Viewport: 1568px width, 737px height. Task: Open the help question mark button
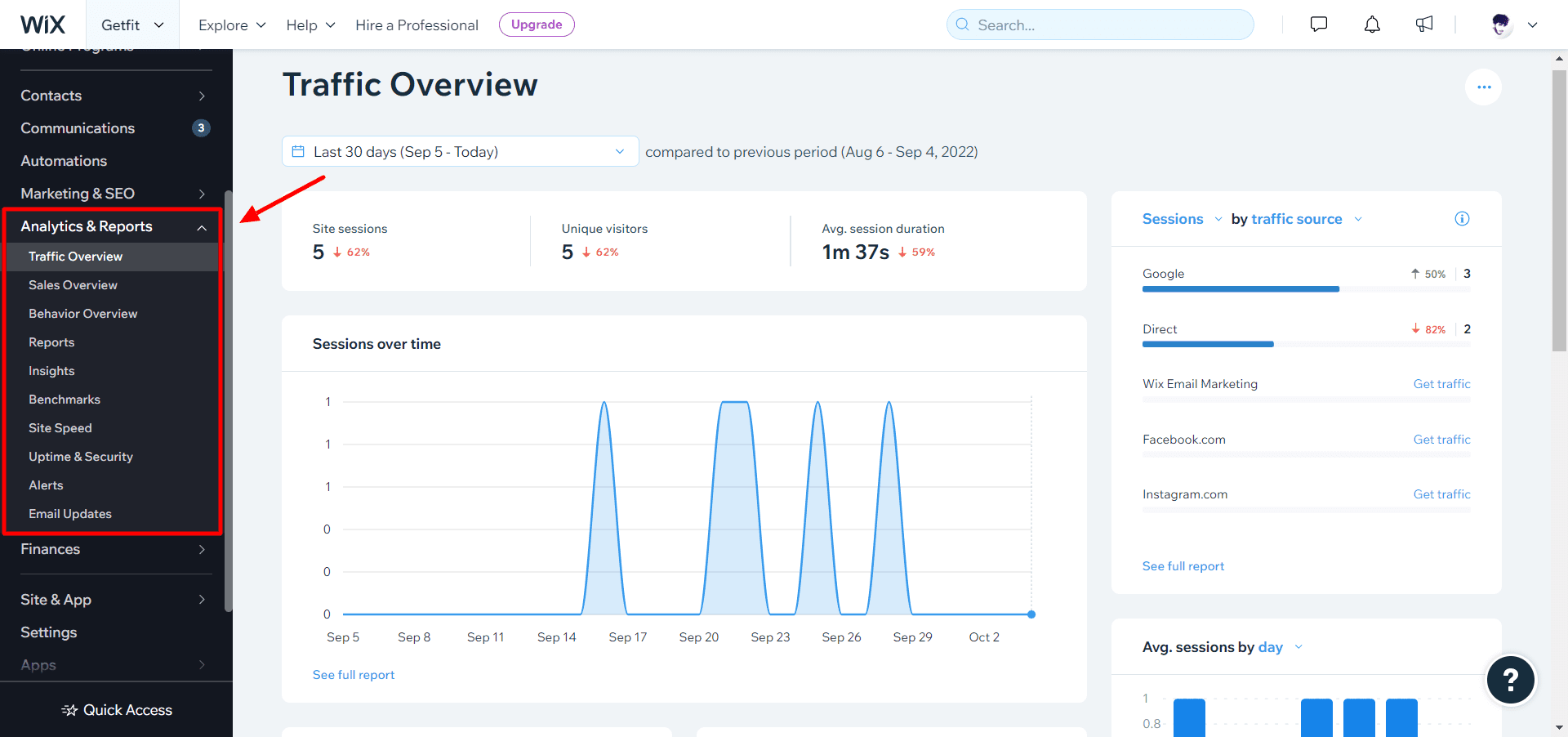click(x=1510, y=680)
